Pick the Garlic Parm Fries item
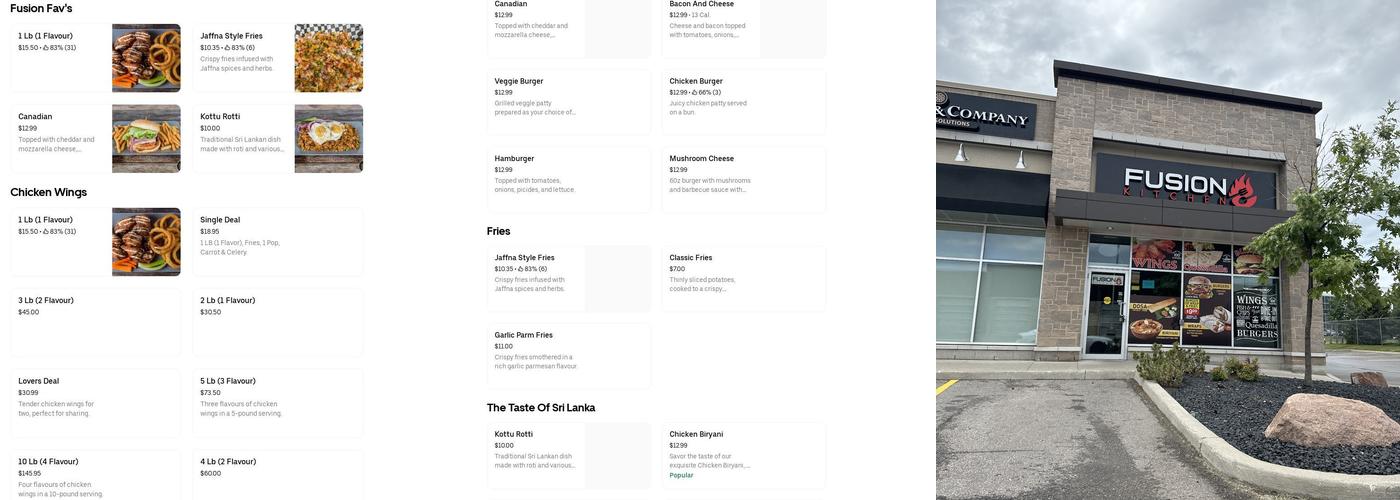Image resolution: width=1400 pixels, height=500 pixels. pyautogui.click(x=568, y=355)
